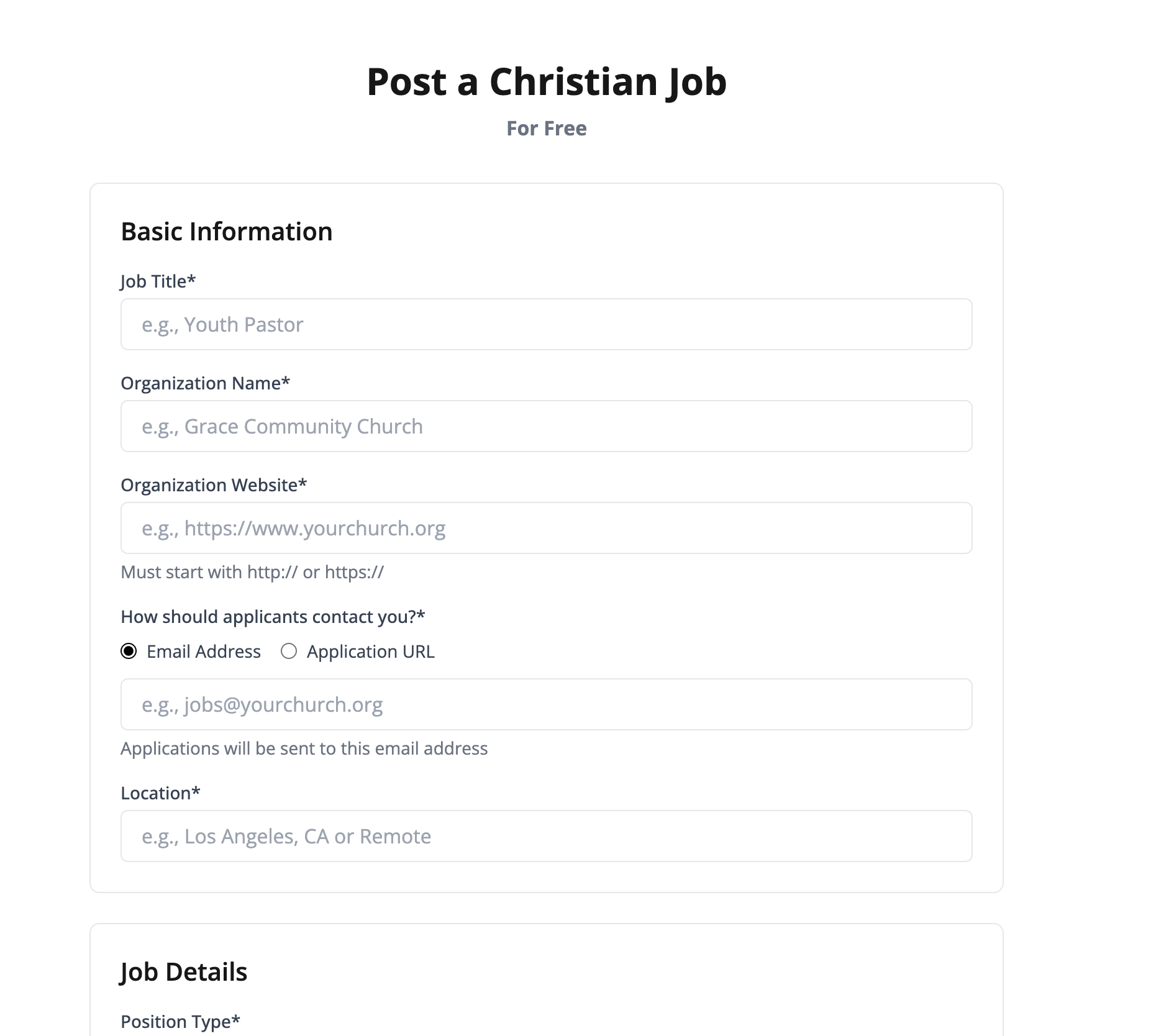Click the Email Address radio label text
The width and height of the screenshot is (1174, 1036).
pyautogui.click(x=203, y=651)
